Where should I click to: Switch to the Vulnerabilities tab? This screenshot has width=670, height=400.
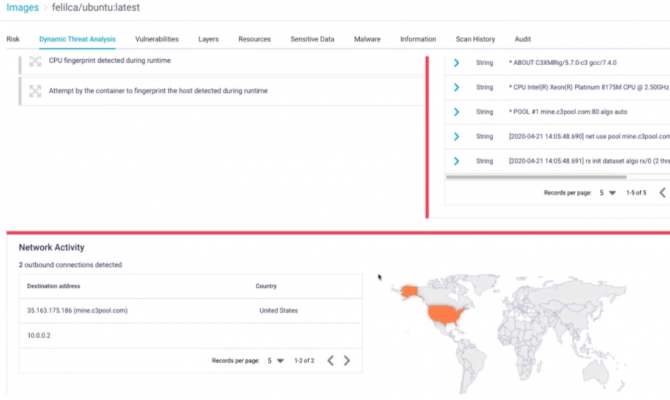pos(157,39)
